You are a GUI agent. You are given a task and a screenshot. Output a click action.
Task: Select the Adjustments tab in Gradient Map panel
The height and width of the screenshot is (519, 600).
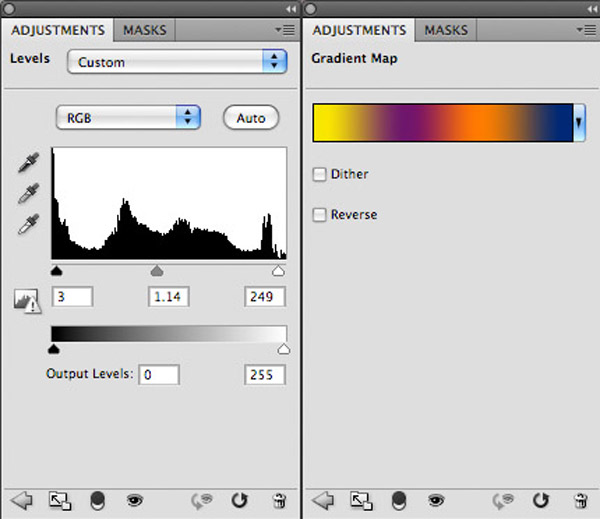[359, 30]
